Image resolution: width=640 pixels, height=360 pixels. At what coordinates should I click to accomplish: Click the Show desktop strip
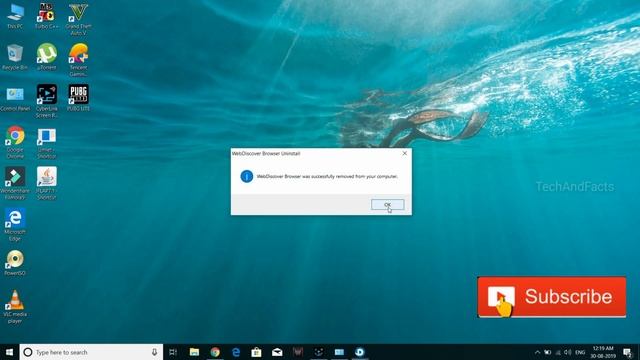point(638,352)
